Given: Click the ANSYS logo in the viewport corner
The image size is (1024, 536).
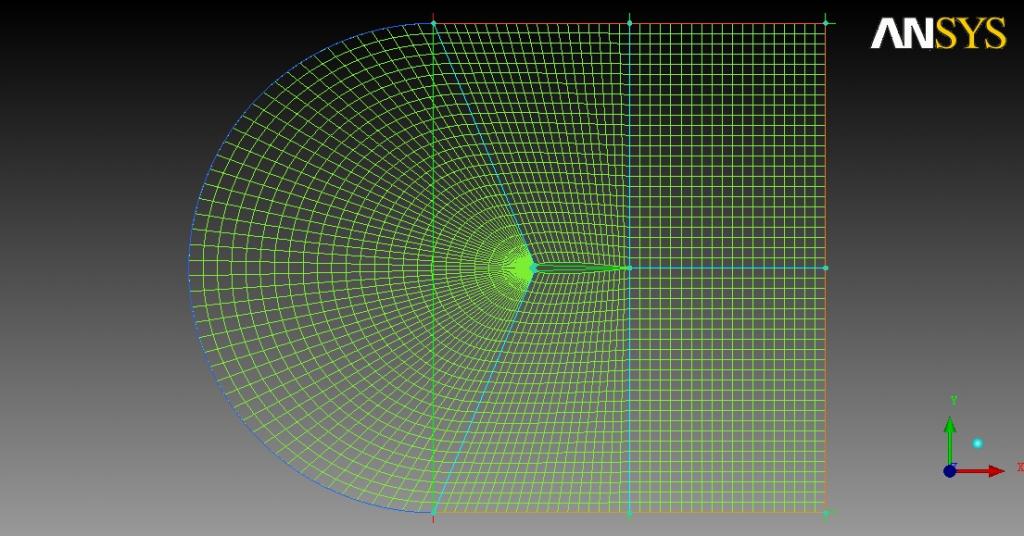Looking at the screenshot, I should tap(938, 33).
